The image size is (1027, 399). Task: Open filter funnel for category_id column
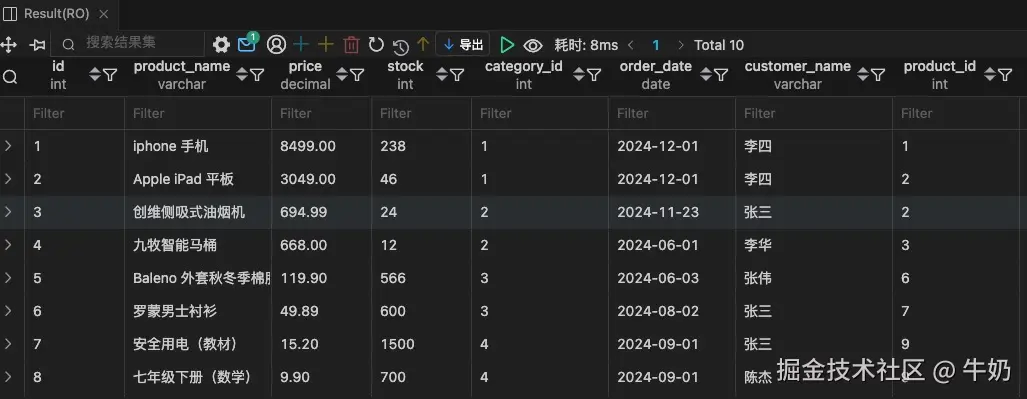593,75
